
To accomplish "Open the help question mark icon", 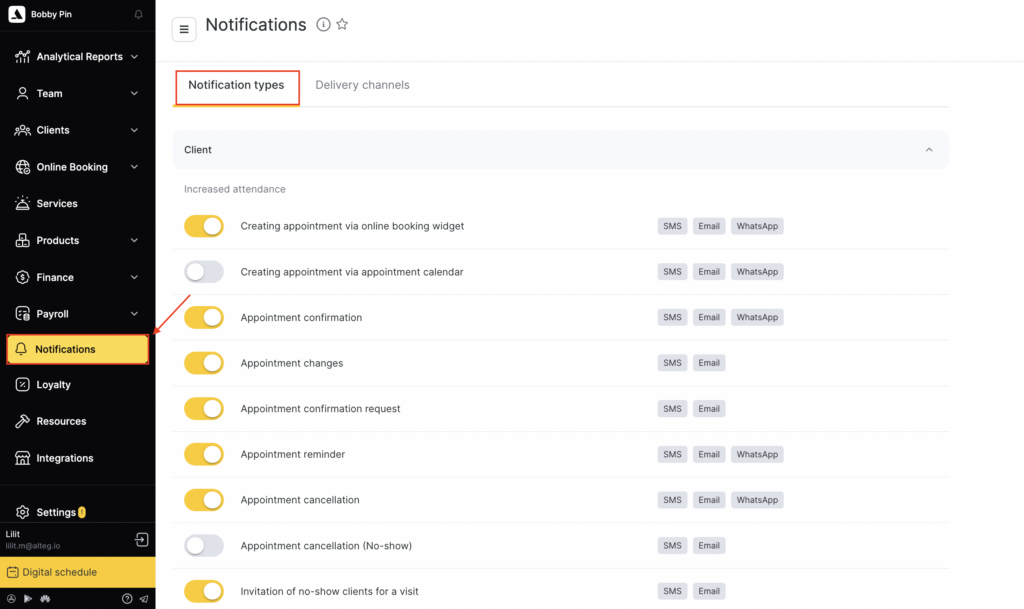I will pyautogui.click(x=127, y=598).
